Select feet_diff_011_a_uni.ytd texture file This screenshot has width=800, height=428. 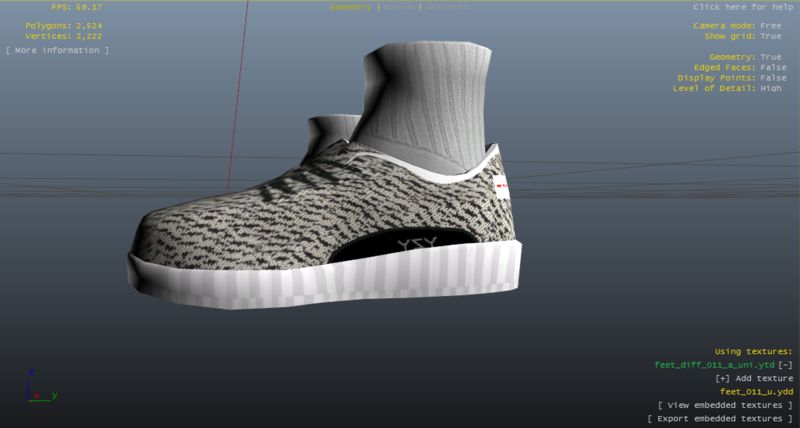coord(714,365)
